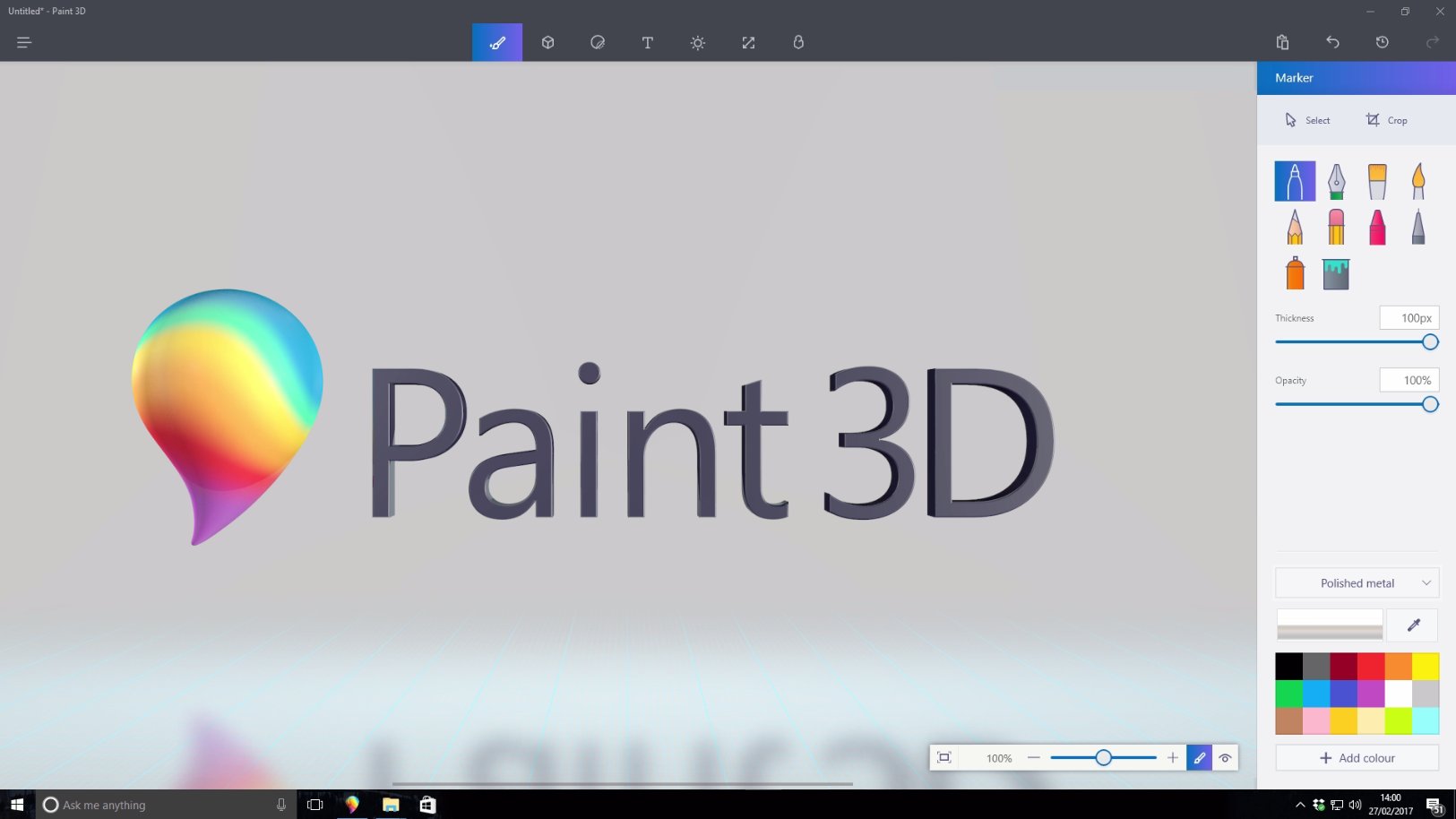Screen dimensions: 1456x819
Task: Pick the brown colour swatch
Action: pos(1288,720)
